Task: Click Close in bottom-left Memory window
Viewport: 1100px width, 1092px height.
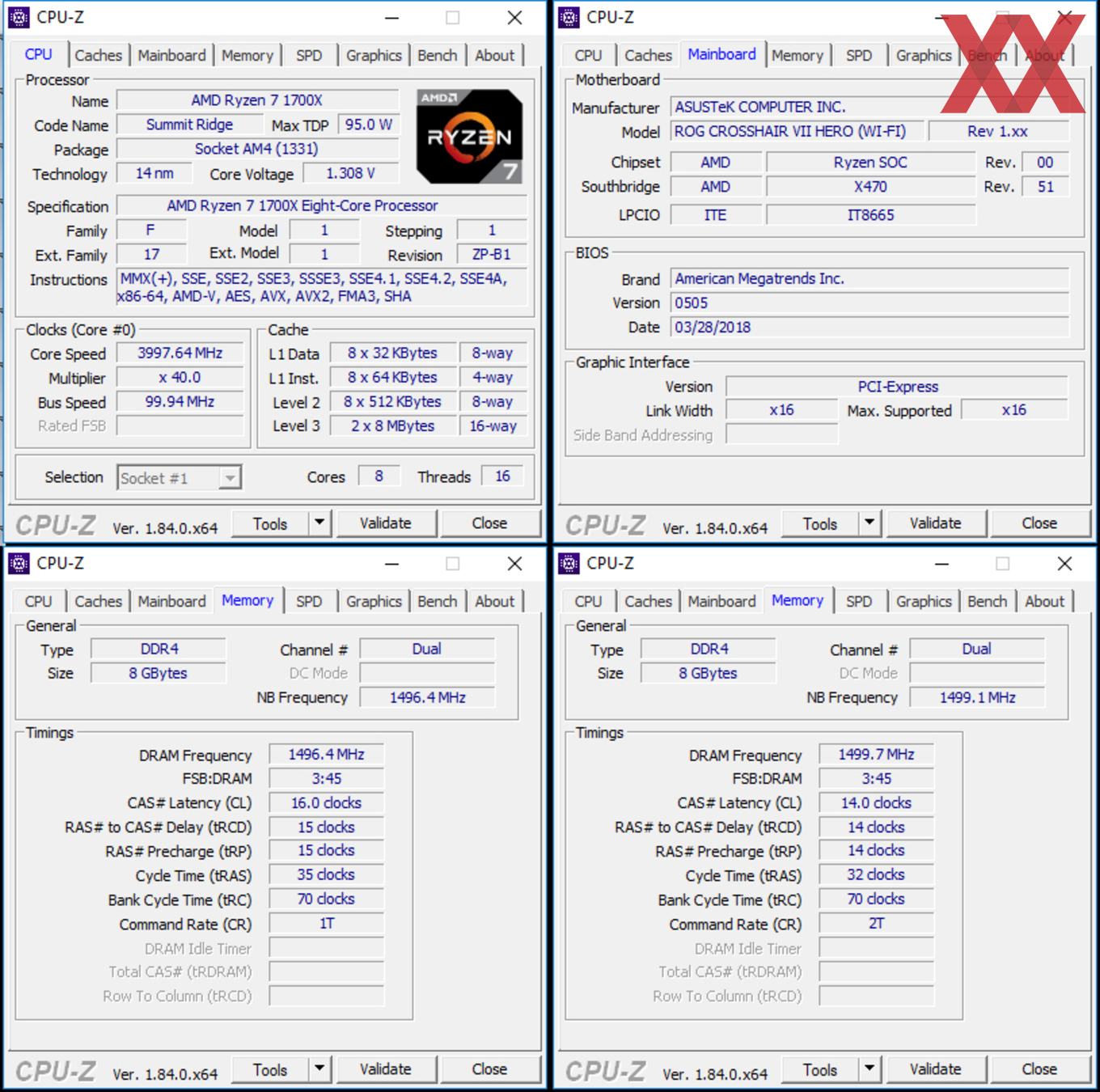Action: [x=489, y=1069]
